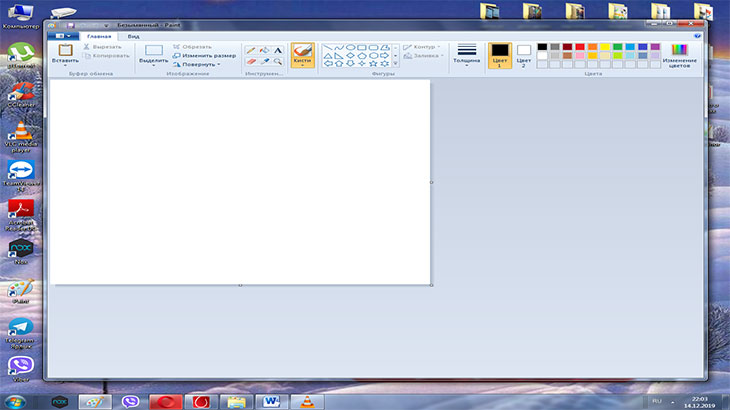Activate Color 1 (Цвет 1) selector
Viewport: 730px width, 410px height.
click(x=499, y=55)
